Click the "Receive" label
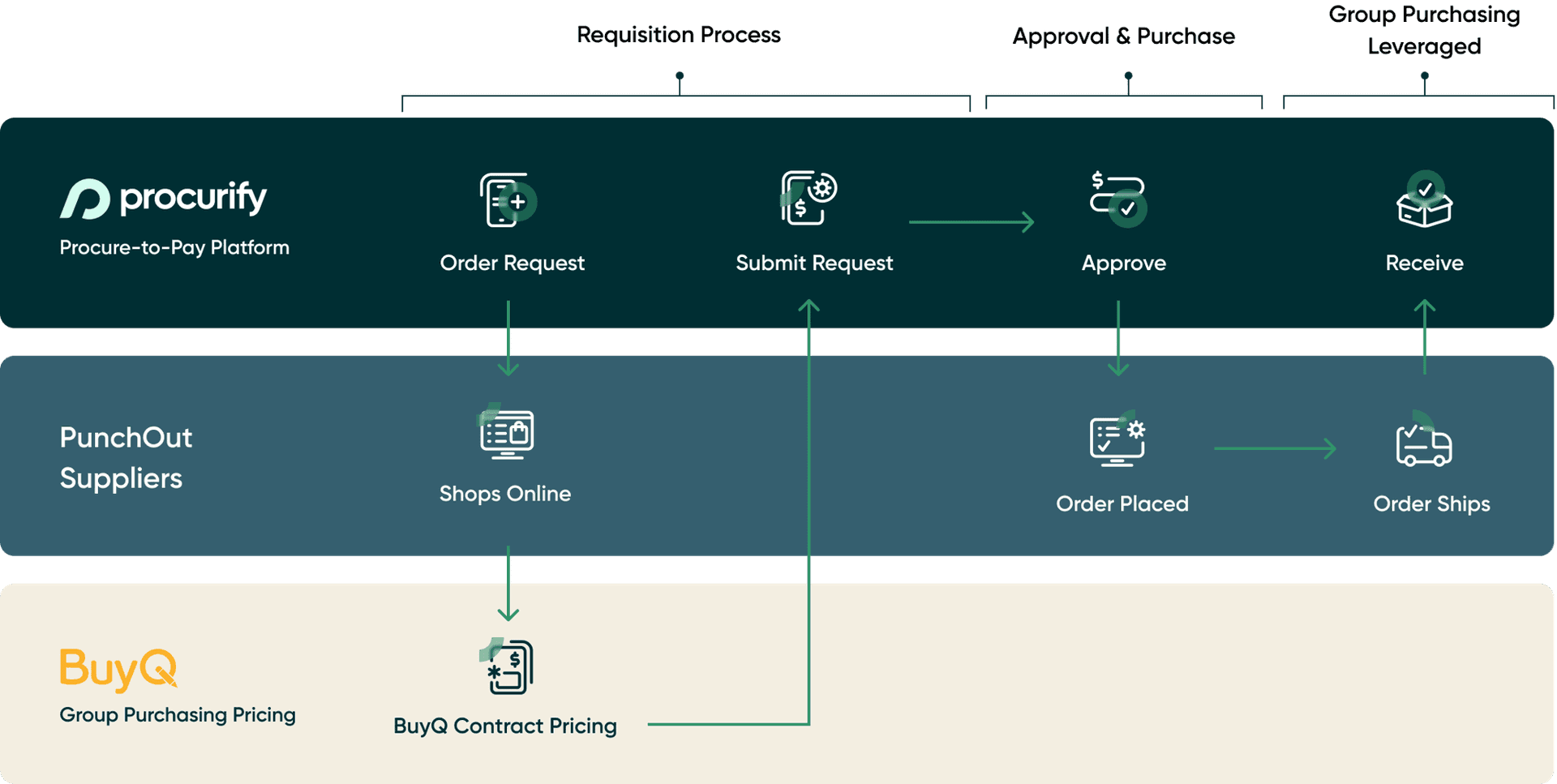This screenshot has width=1557, height=784. point(1424,263)
